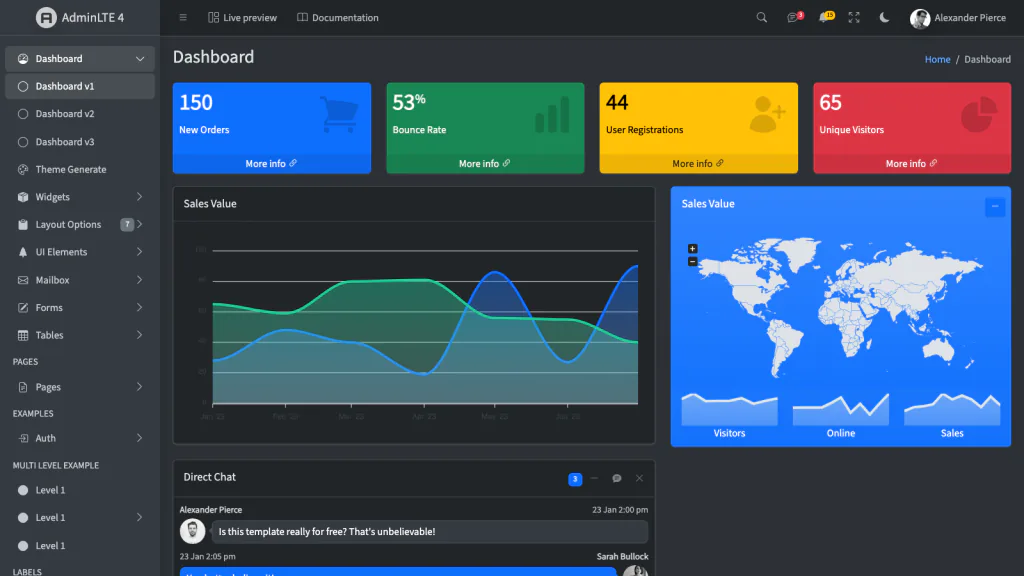The width and height of the screenshot is (1024, 576).
Task: Select Dashboard v1 in the sidebar
Action: coord(80,86)
